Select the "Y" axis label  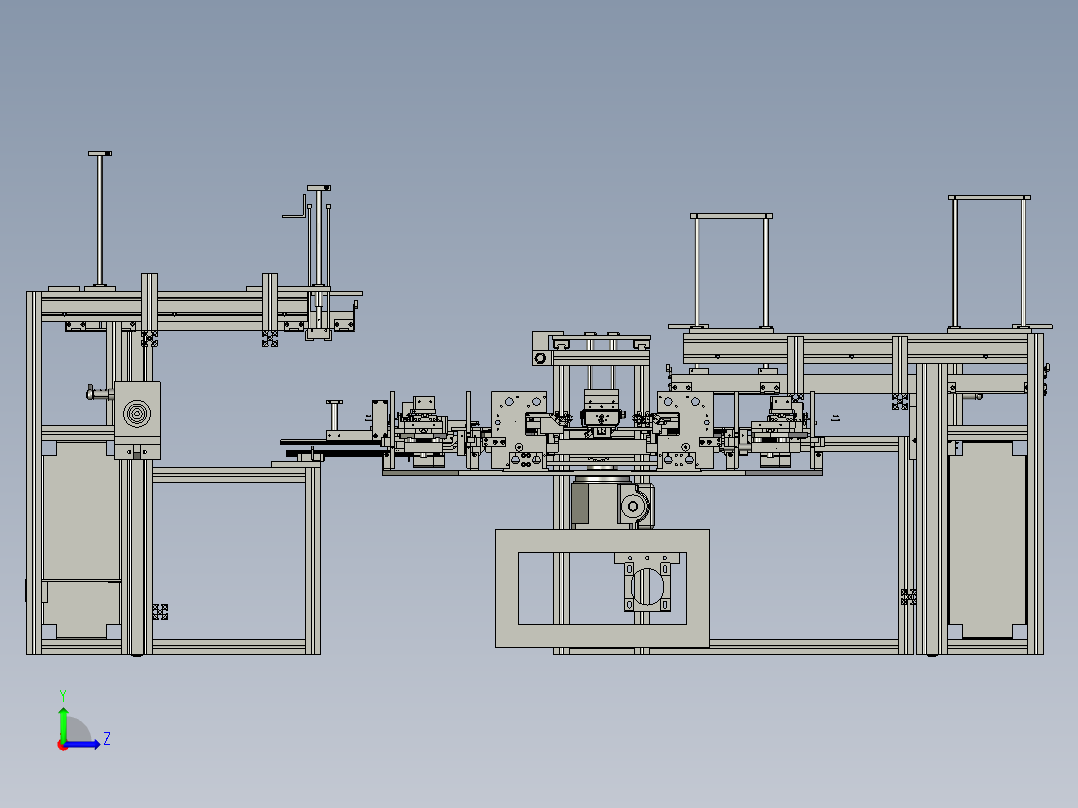[x=63, y=696]
